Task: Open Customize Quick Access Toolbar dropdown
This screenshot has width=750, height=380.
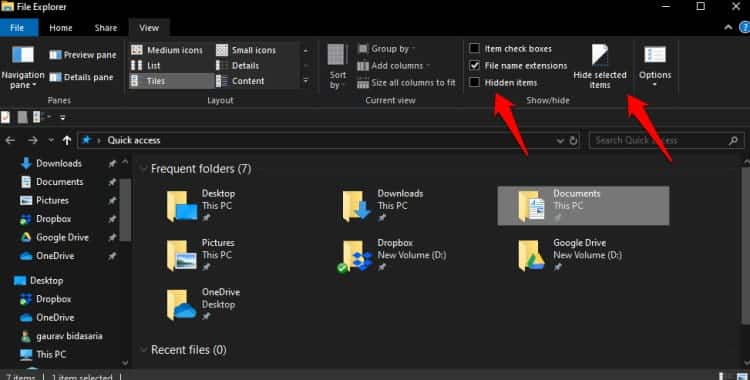Action: point(62,117)
